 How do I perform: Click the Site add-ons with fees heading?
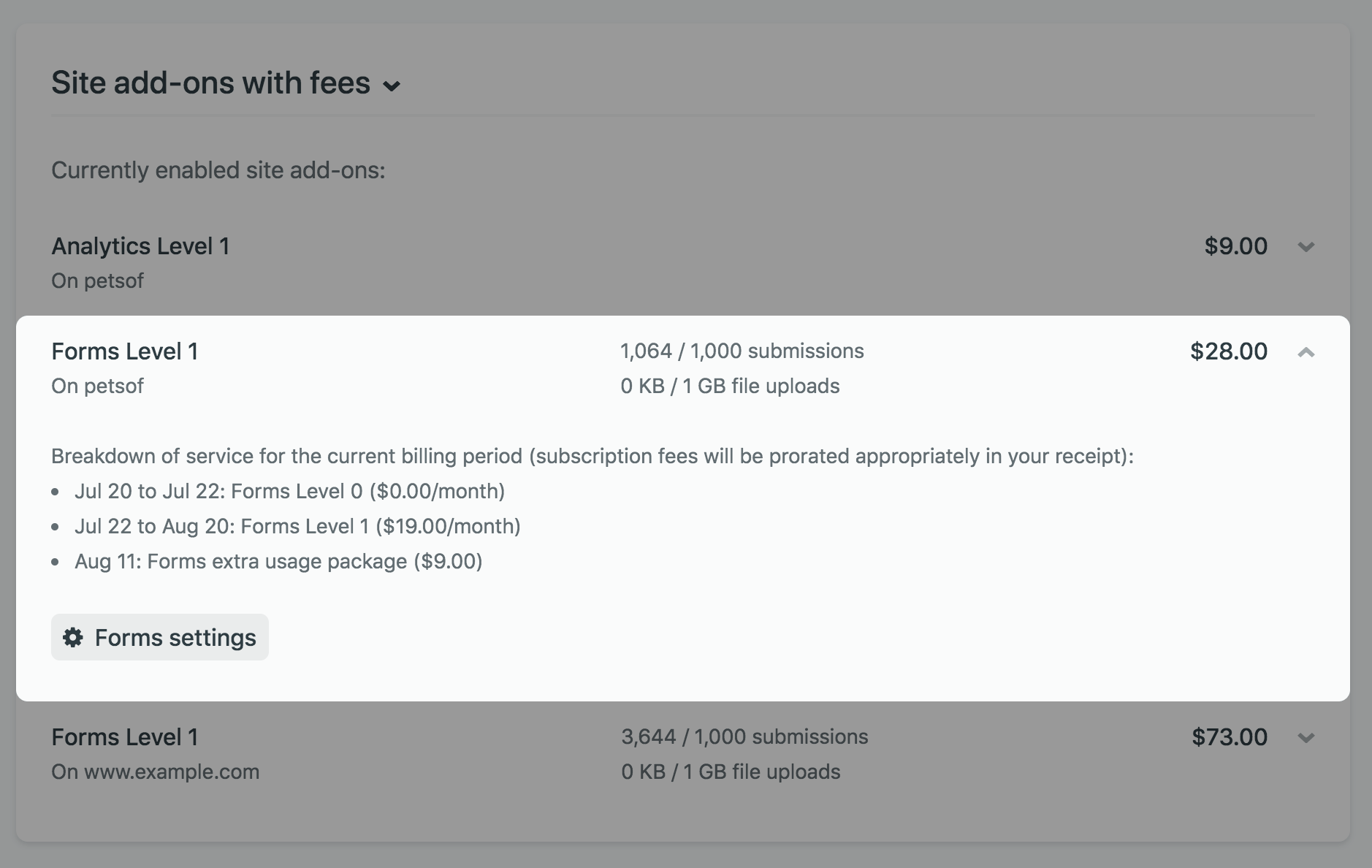coord(210,83)
